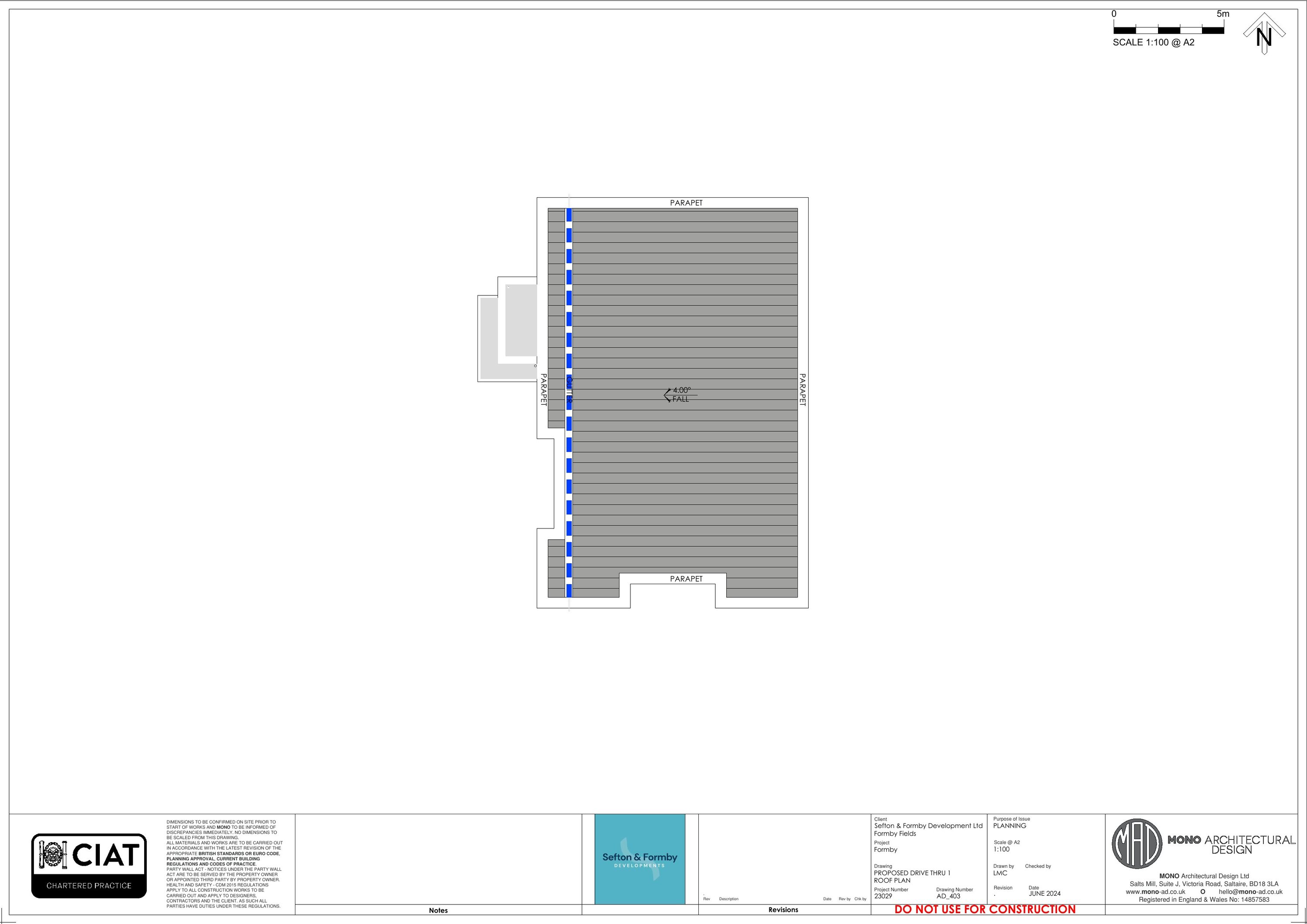This screenshot has height=924, width=1307.
Task: Select the top PARAPET label
Action: pyautogui.click(x=686, y=203)
